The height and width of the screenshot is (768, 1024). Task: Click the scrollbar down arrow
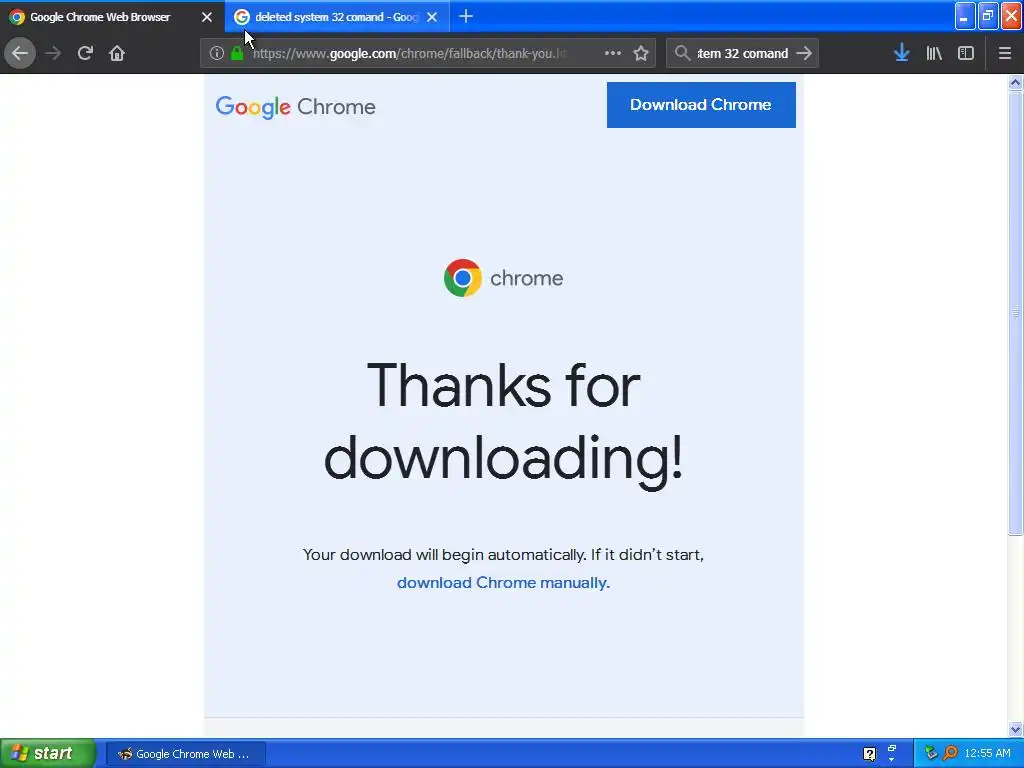(1015, 729)
